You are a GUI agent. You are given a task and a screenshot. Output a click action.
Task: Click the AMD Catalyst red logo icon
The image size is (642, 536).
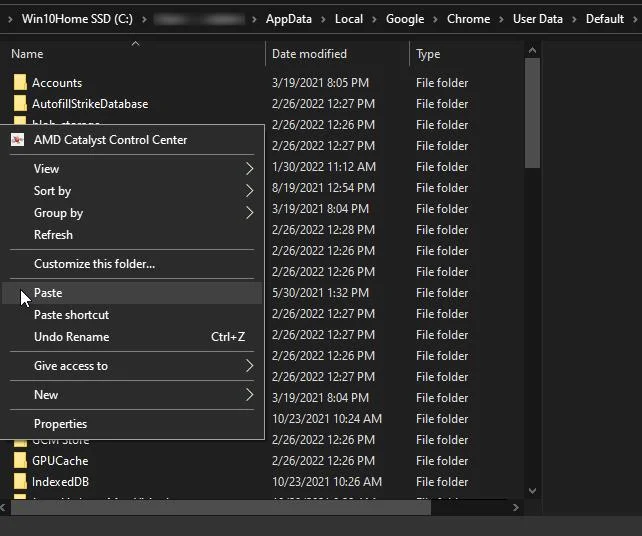(17, 140)
